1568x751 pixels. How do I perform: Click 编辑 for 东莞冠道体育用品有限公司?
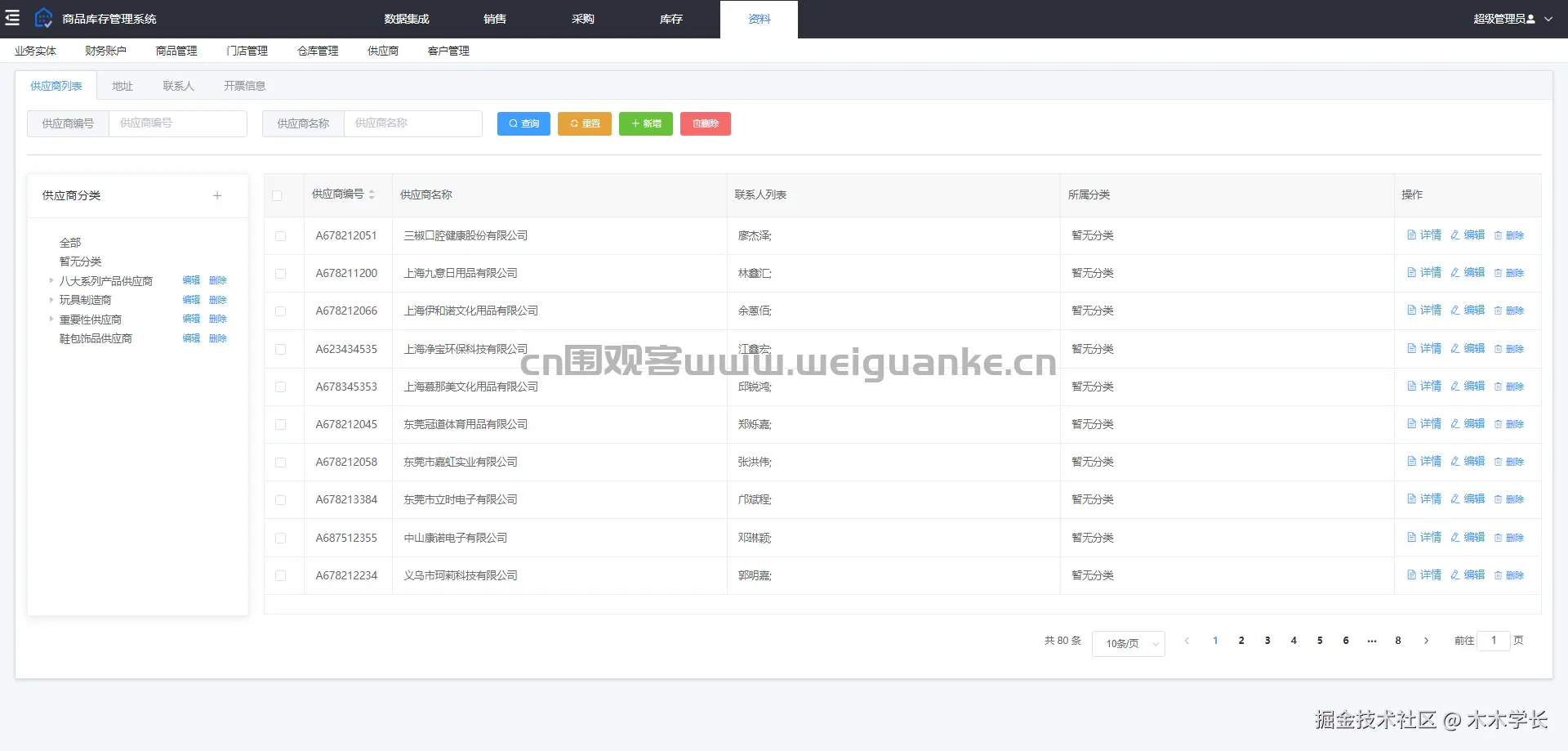click(x=1468, y=424)
